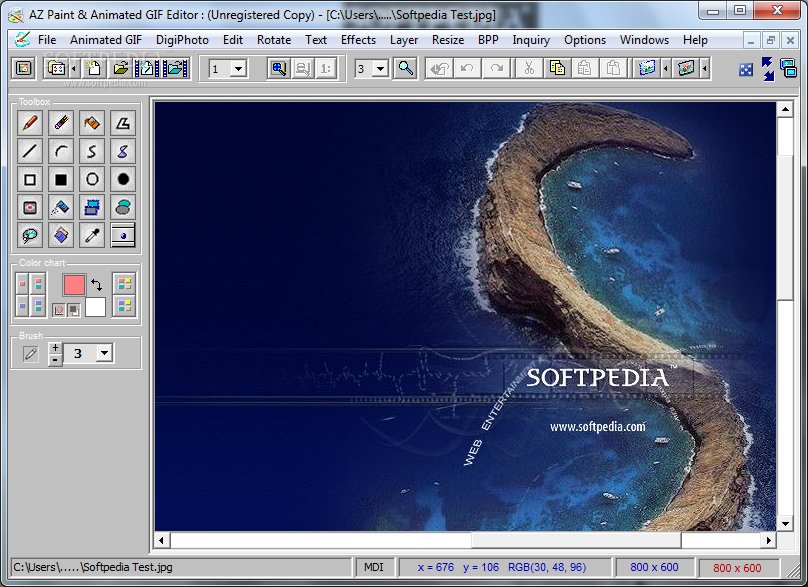The width and height of the screenshot is (808, 587).
Task: Open the Effects menu
Action: 358,40
